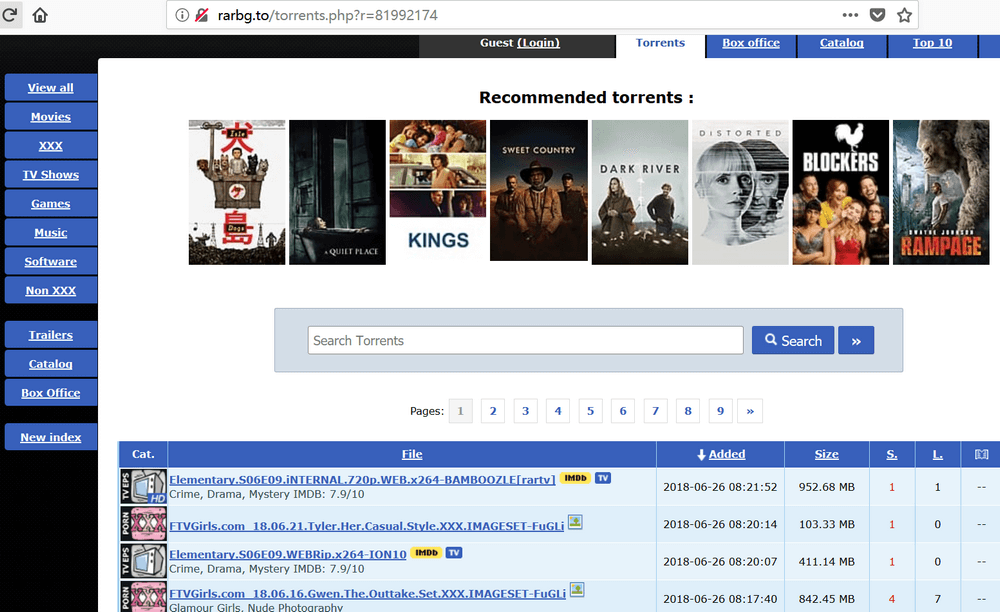Go to next pages with » pagination button
The height and width of the screenshot is (612, 1000).
(750, 411)
